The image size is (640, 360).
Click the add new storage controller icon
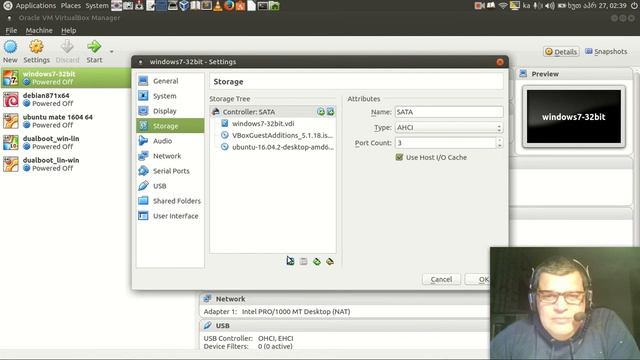[x=290, y=261]
